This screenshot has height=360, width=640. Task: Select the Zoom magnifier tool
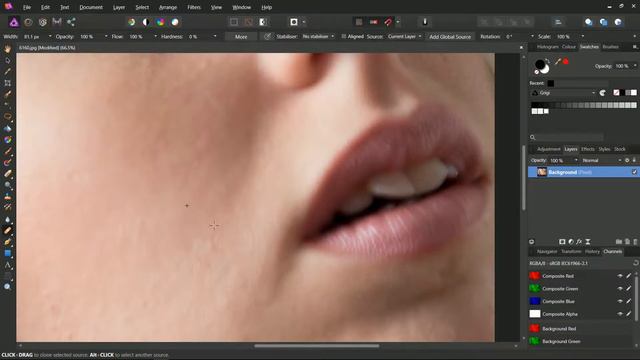tap(7, 287)
